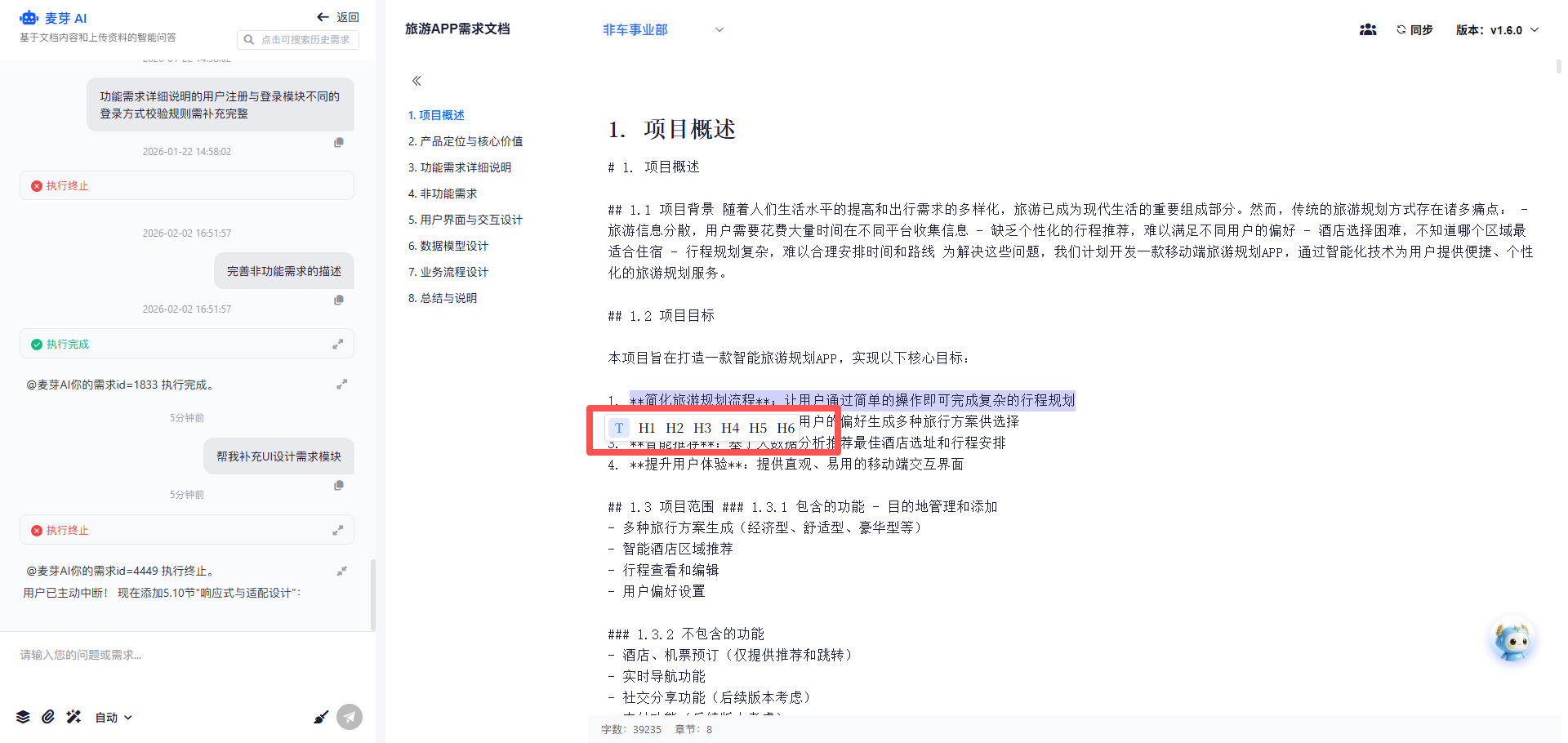
Task: Open the layers stack icon below chat input
Action: coord(23,717)
